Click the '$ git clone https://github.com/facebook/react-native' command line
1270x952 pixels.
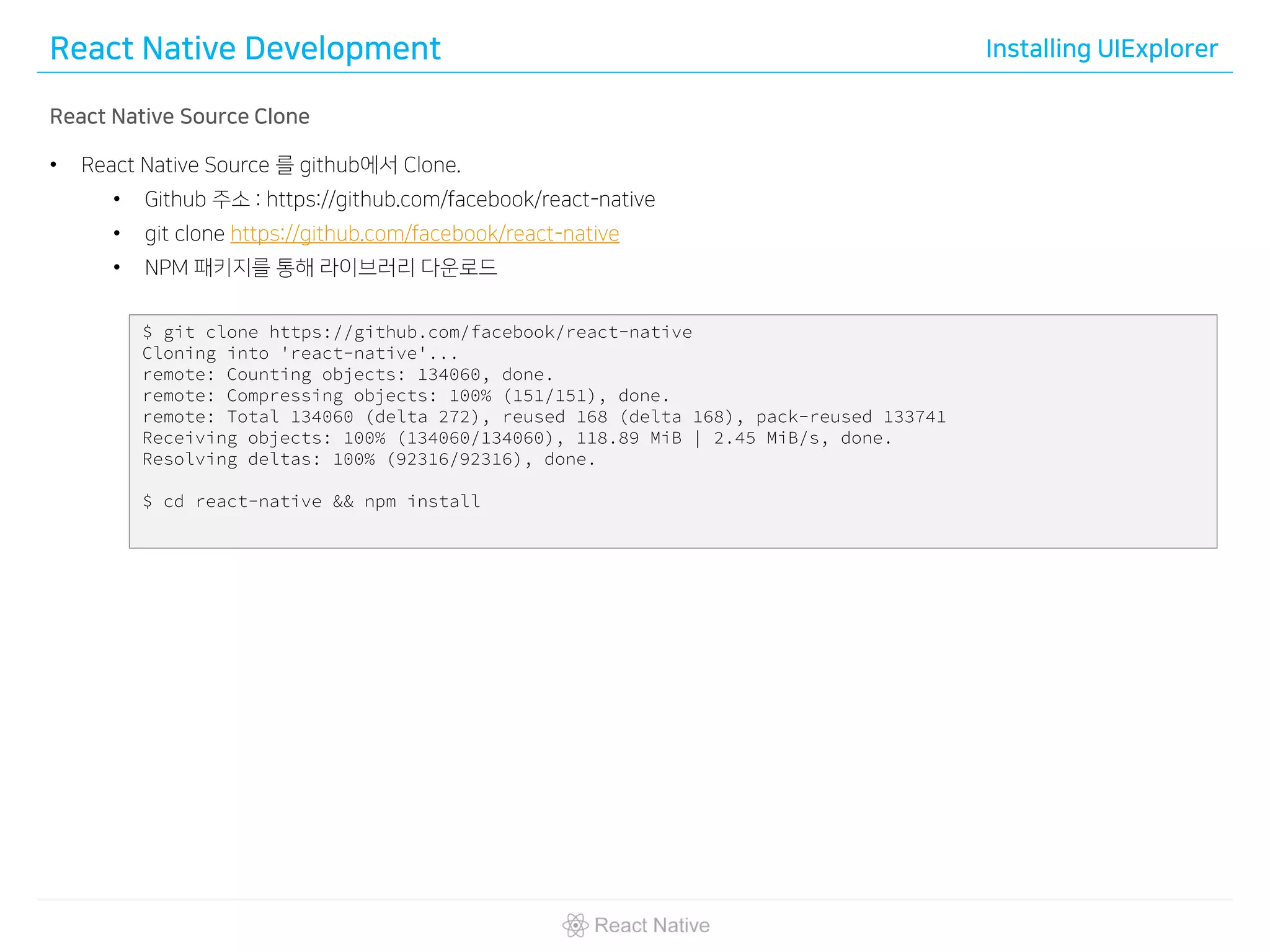[417, 332]
